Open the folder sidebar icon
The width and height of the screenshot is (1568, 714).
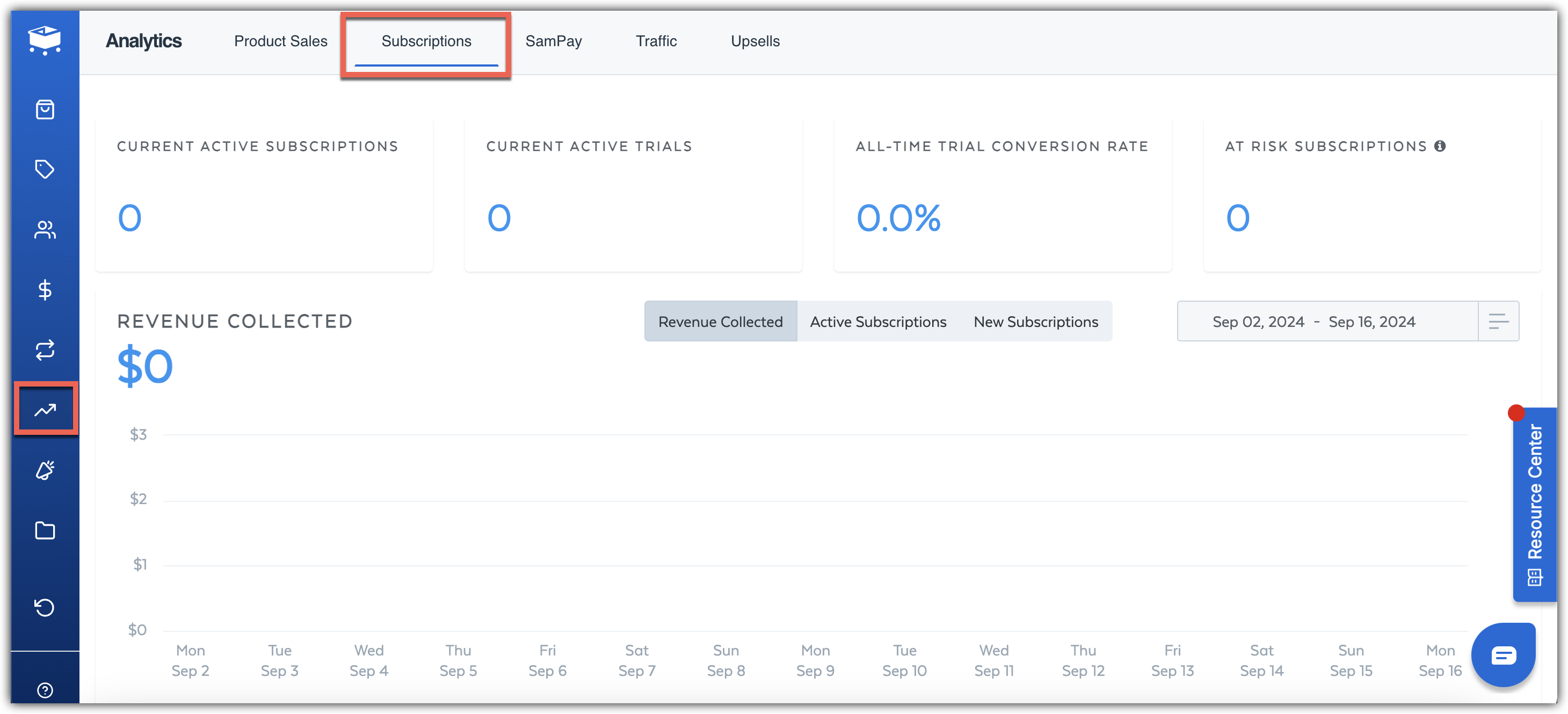point(45,530)
